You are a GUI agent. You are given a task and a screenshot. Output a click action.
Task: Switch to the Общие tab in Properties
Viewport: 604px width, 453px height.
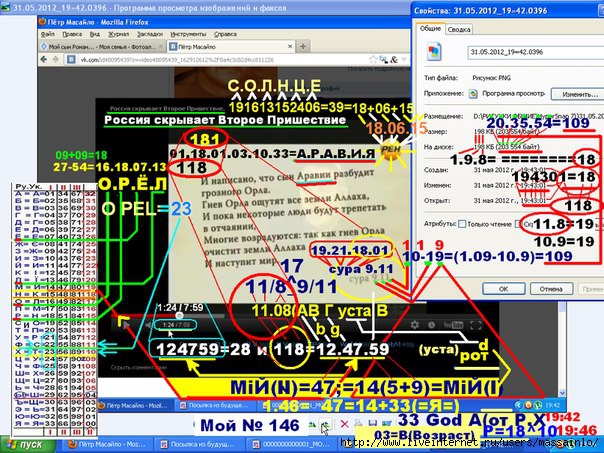[x=430, y=28]
